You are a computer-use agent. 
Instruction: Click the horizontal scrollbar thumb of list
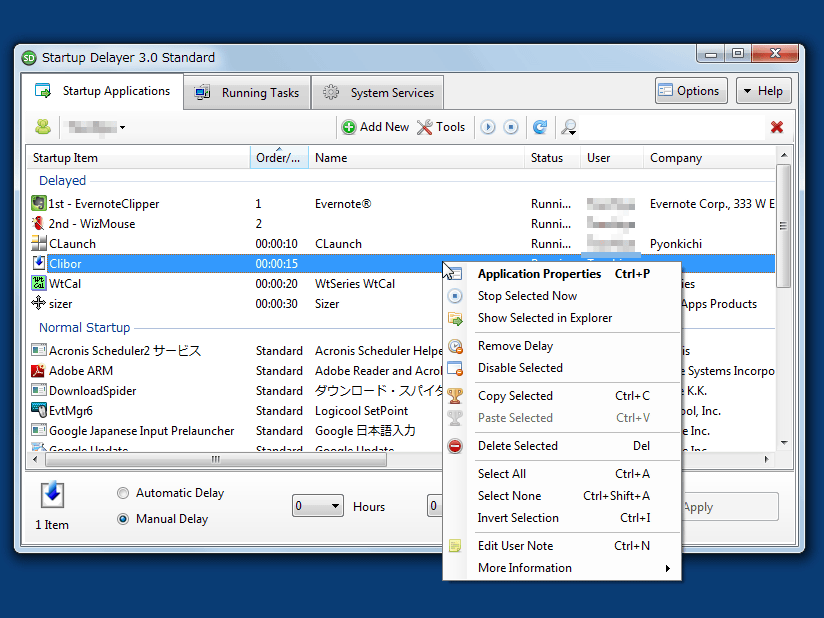click(216, 460)
